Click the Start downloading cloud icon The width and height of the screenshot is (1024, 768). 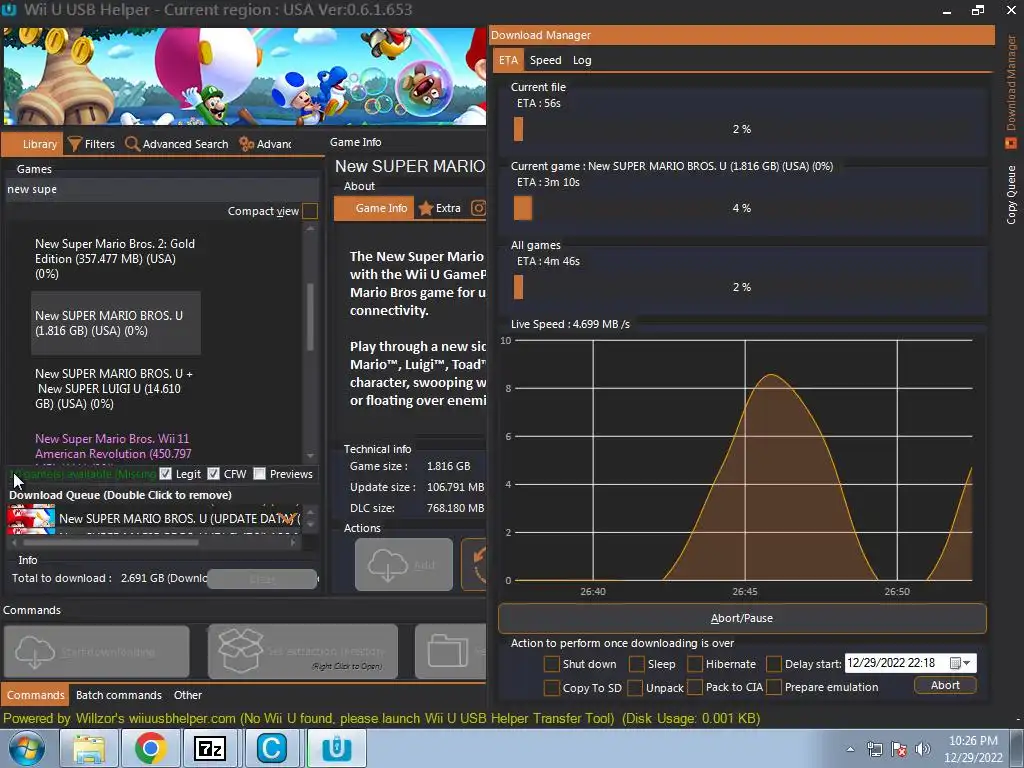tap(35, 652)
